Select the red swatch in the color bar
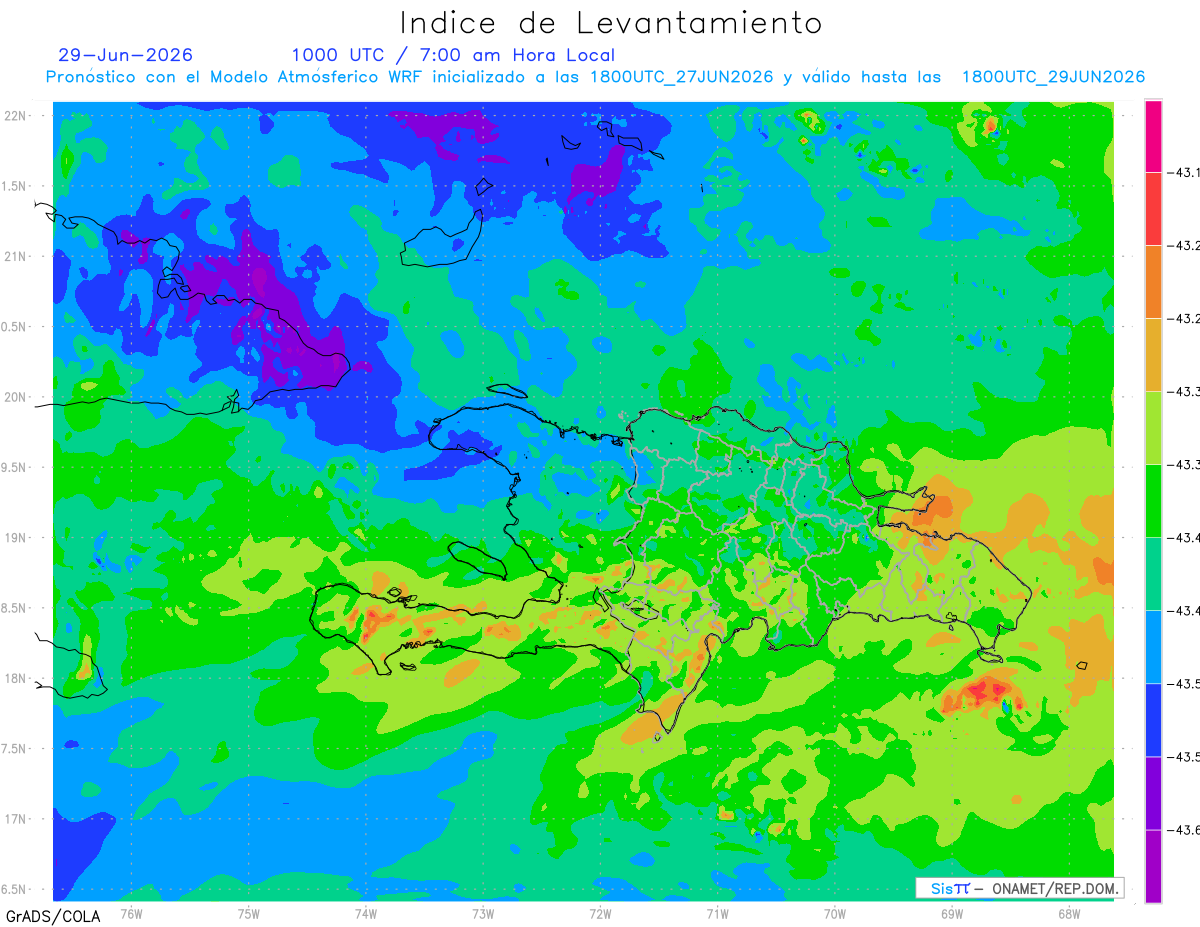Image resolution: width=1200 pixels, height=927 pixels. click(x=1153, y=209)
